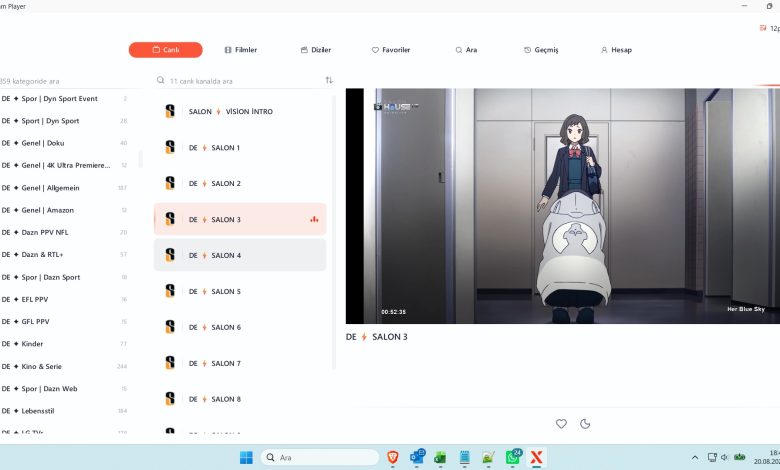
Task: Select DE SALON 5 channel
Action: point(240,291)
